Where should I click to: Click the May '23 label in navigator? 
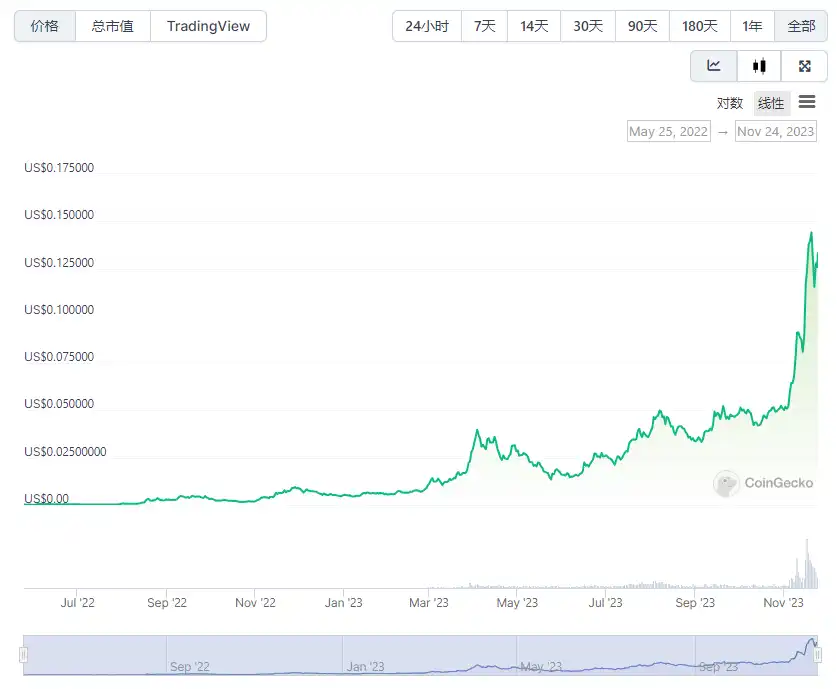pos(541,667)
